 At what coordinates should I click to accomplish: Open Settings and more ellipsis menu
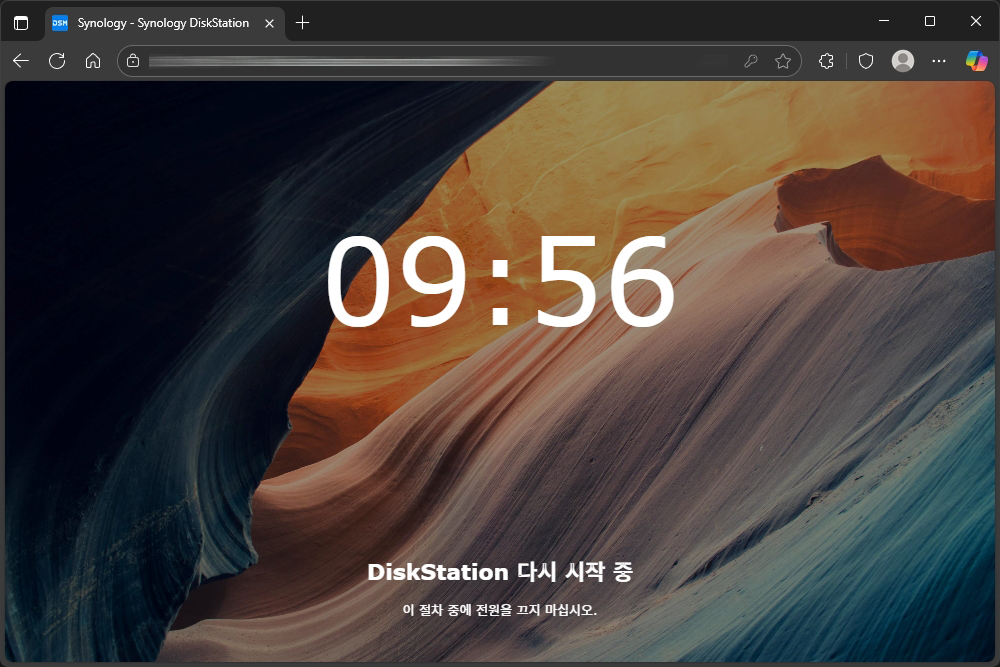tap(939, 61)
